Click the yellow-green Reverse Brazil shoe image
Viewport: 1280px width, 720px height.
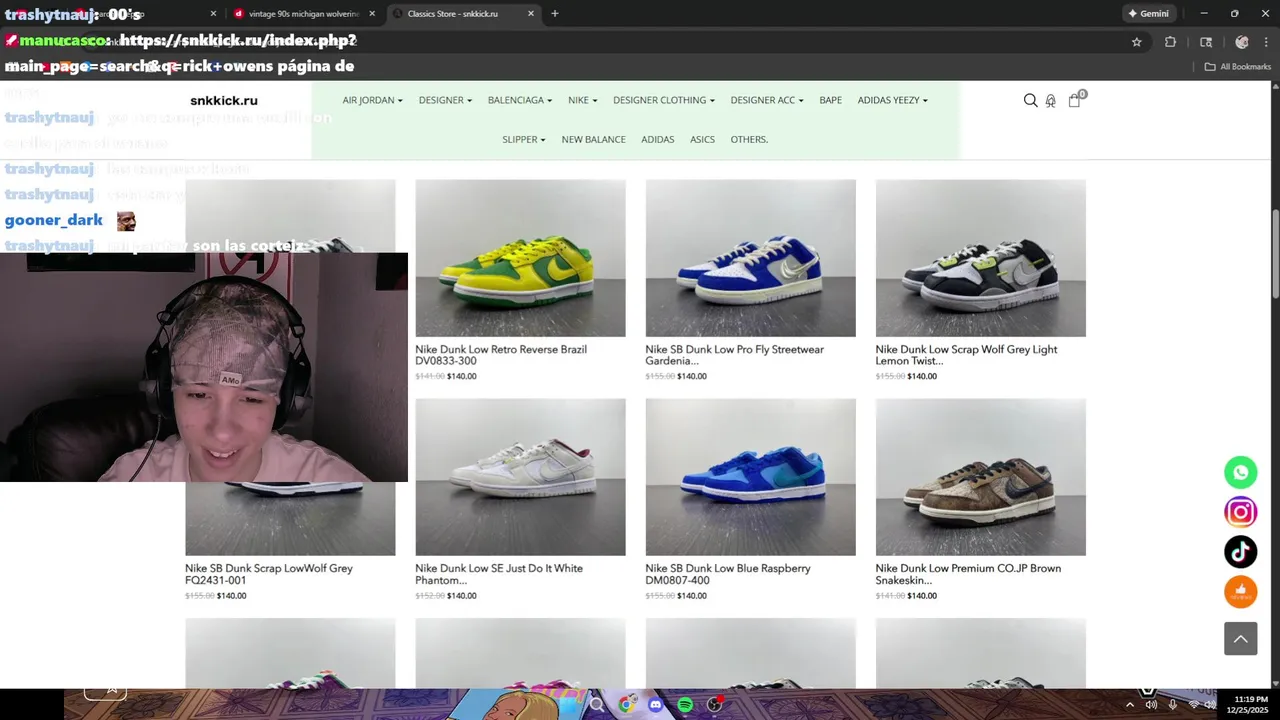click(x=520, y=258)
